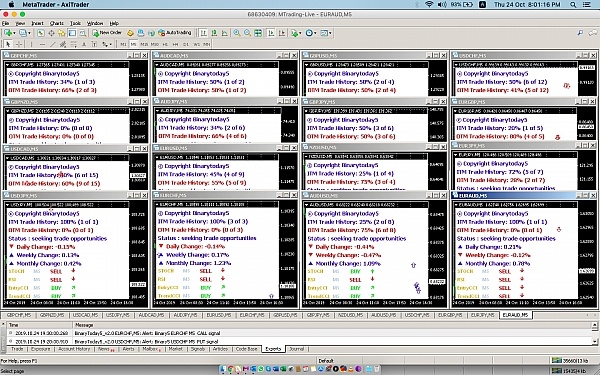Select the Cursor arrow tool
Screen dimensions: 600x375
[8, 44]
